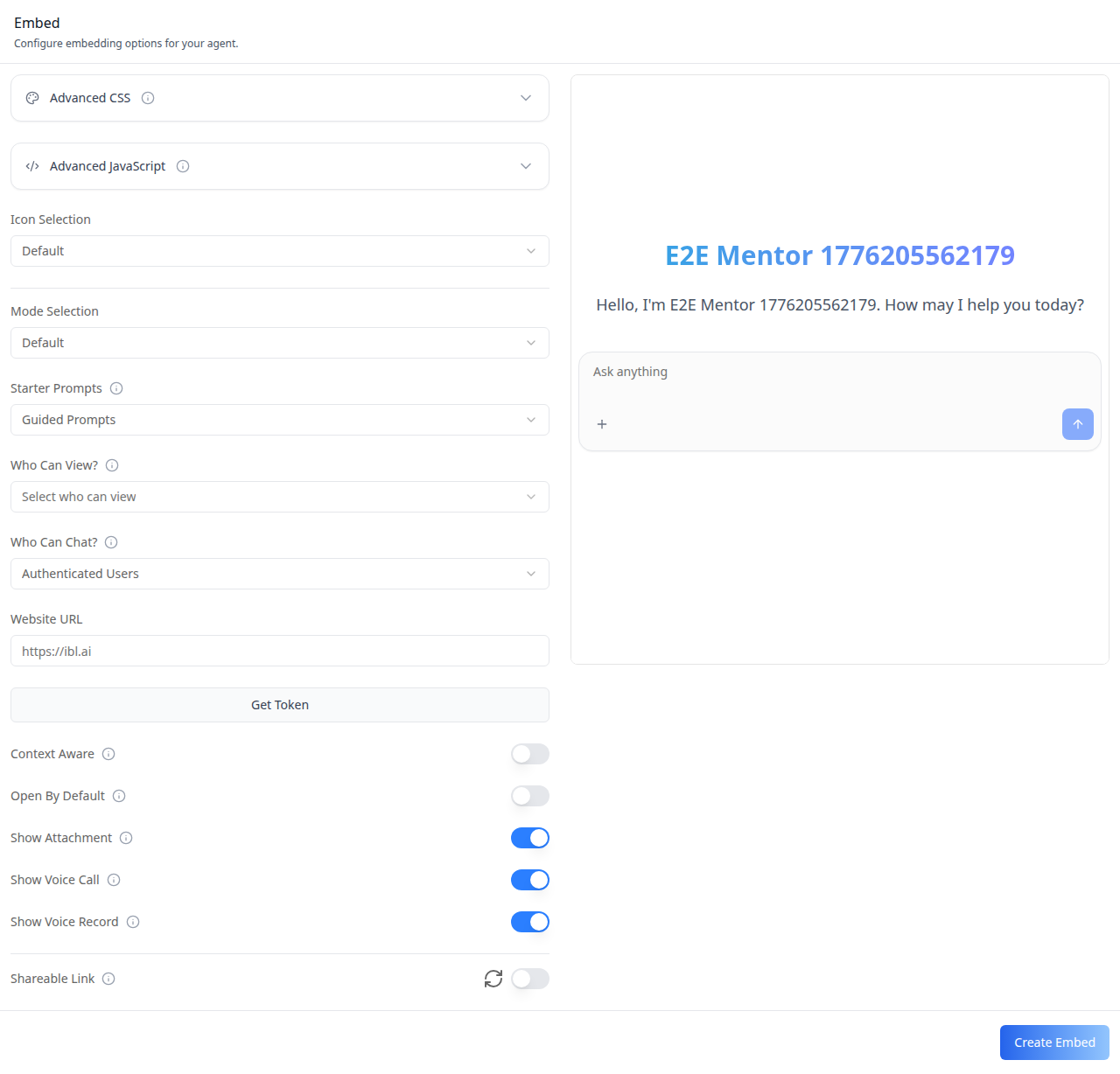Open the Icon Selection dropdown
Viewport: 1120px width, 1074px height.
click(280, 251)
